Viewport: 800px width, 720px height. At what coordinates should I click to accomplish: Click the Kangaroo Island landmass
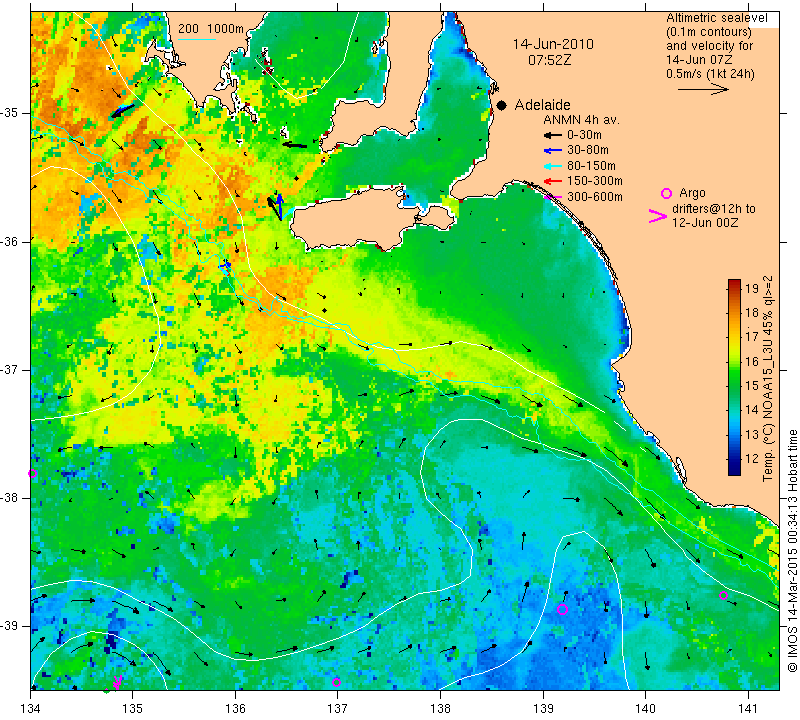357,219
